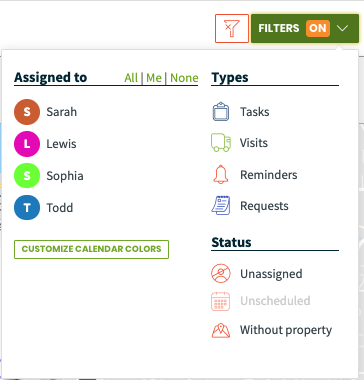Select the Visits truck icon
364x380 pixels.
coord(221,143)
